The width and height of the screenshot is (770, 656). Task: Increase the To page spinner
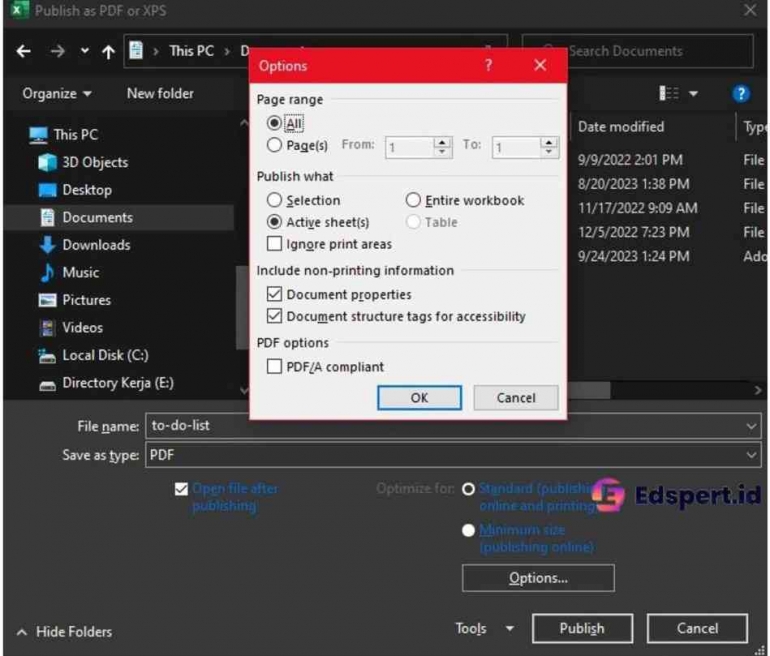point(549,142)
